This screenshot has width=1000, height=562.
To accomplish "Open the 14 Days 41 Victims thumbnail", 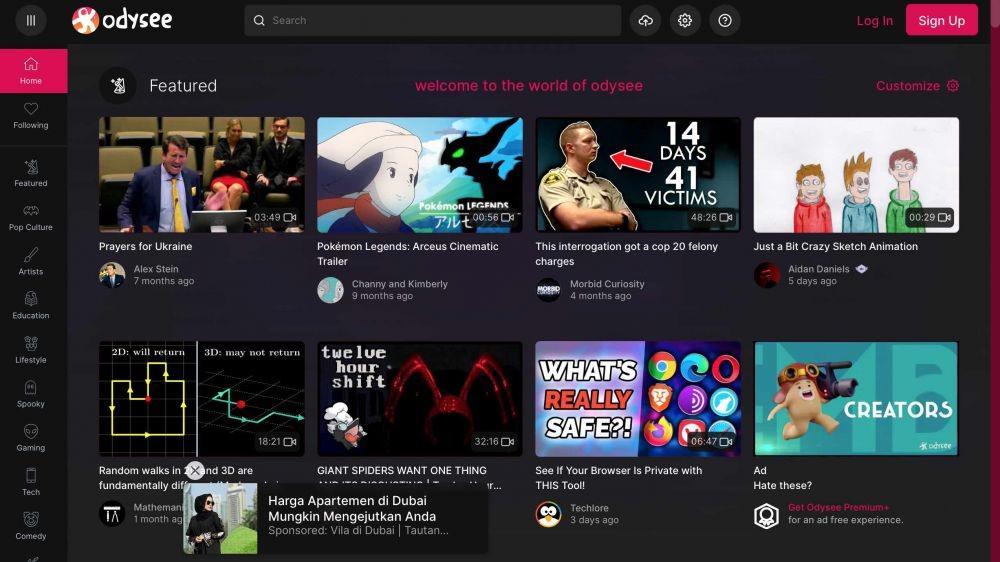I will (x=638, y=175).
